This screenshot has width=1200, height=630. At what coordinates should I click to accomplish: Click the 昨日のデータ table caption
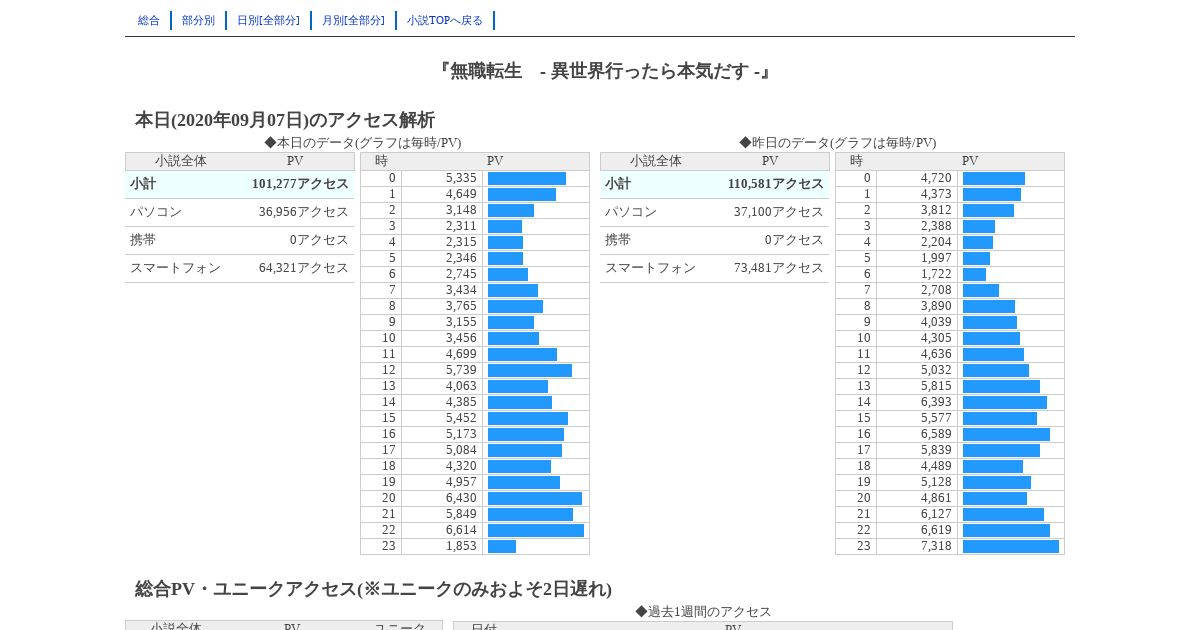click(x=838, y=143)
